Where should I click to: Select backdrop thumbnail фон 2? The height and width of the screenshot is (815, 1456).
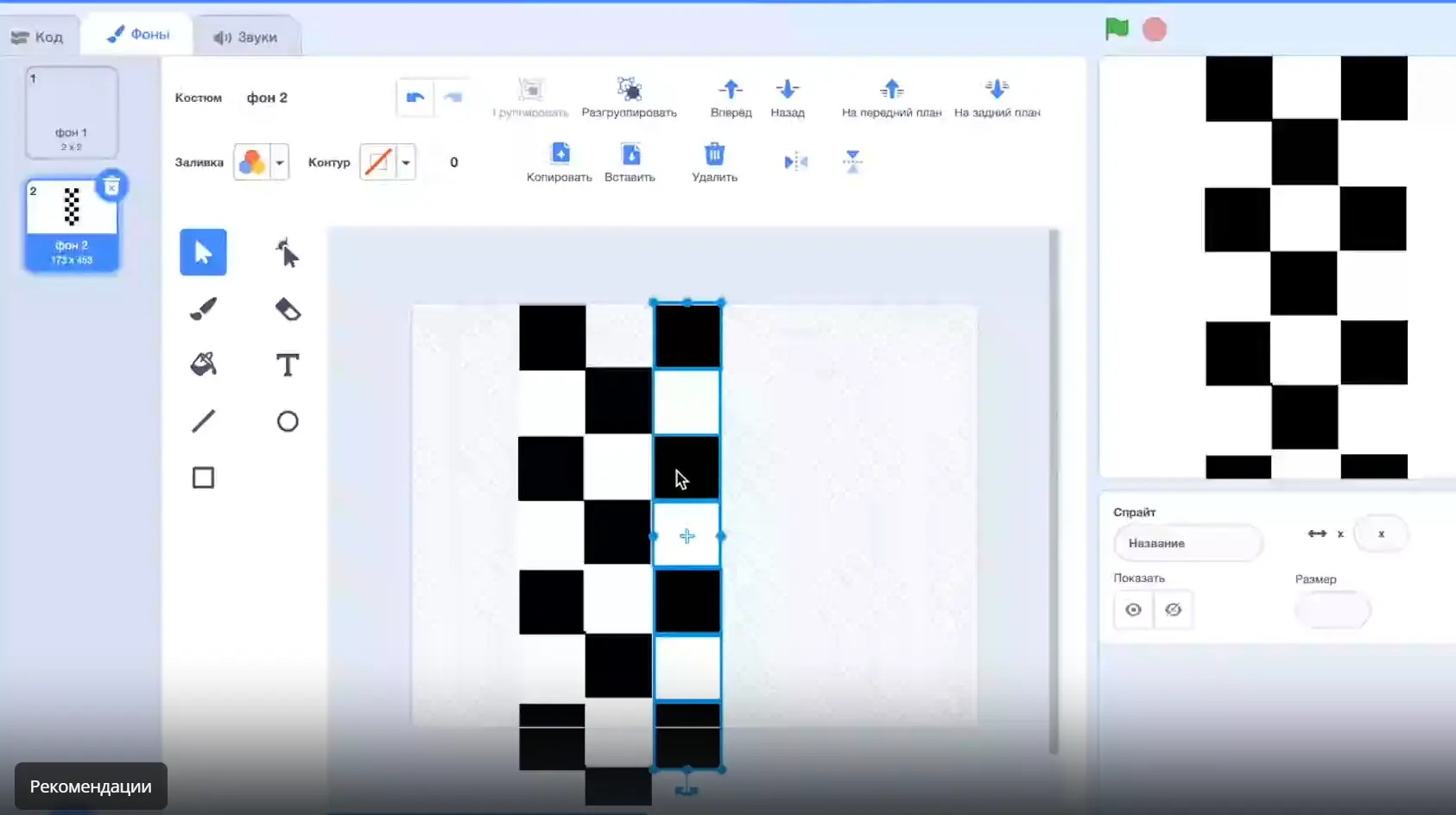point(72,226)
